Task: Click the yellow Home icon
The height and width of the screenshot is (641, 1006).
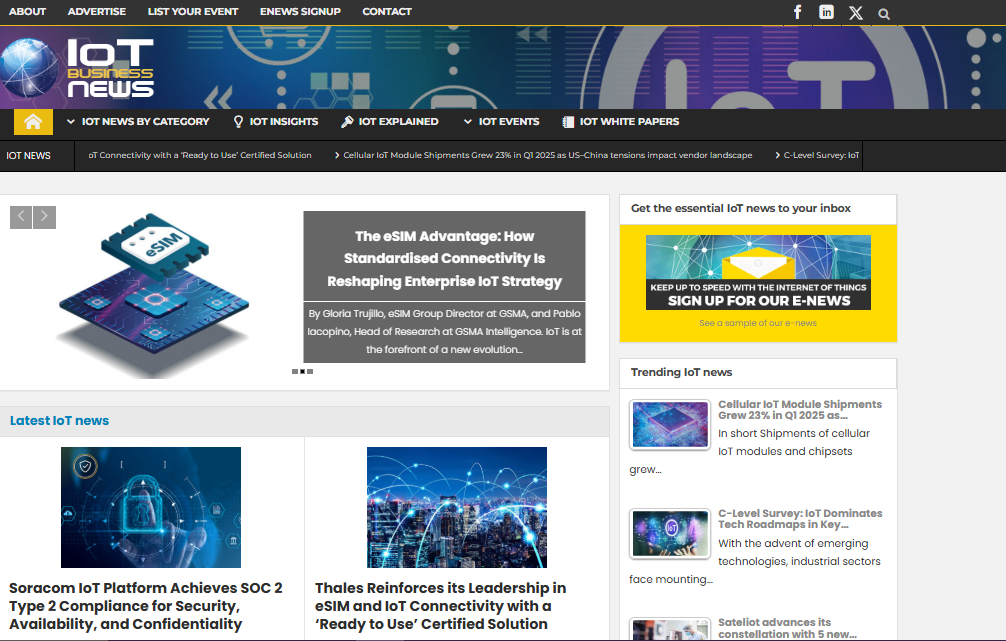Action: pos(33,121)
